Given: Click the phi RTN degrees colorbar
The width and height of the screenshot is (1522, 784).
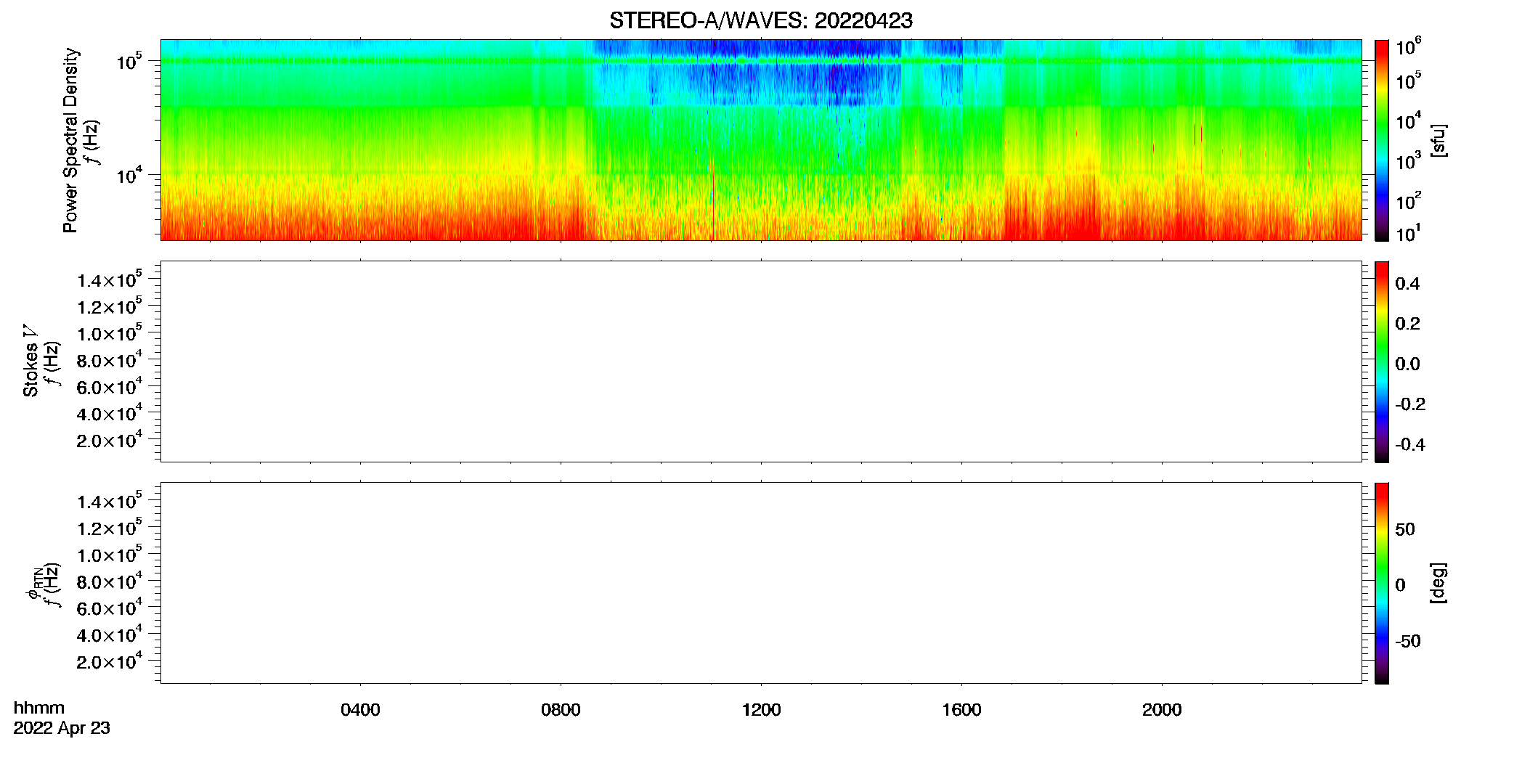Looking at the screenshot, I should pos(1382,583).
